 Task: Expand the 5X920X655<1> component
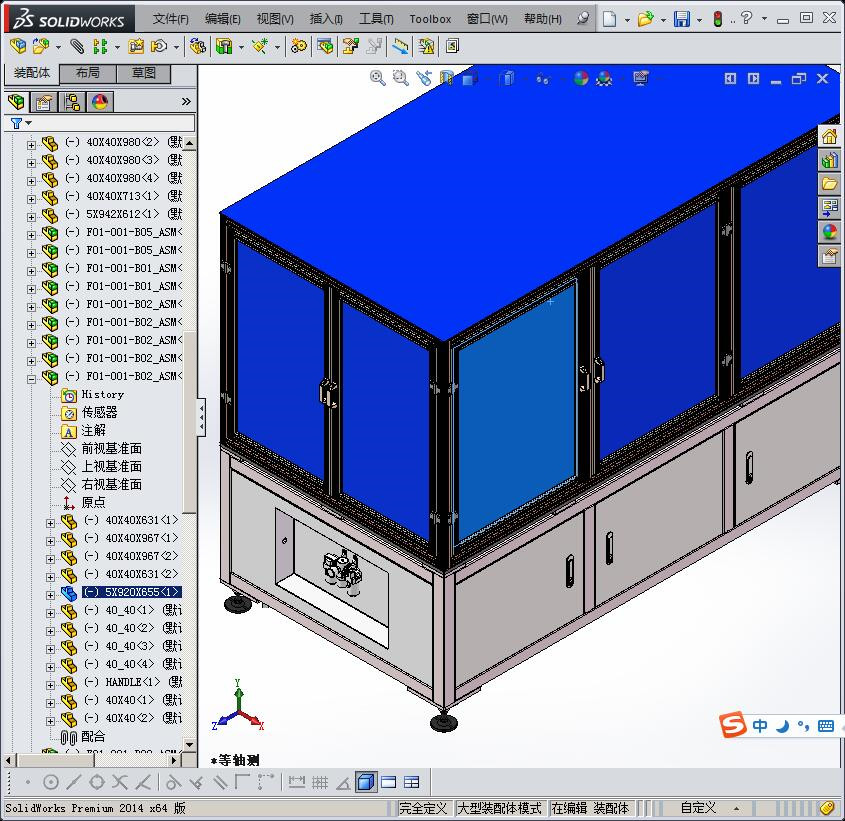(x=50, y=595)
